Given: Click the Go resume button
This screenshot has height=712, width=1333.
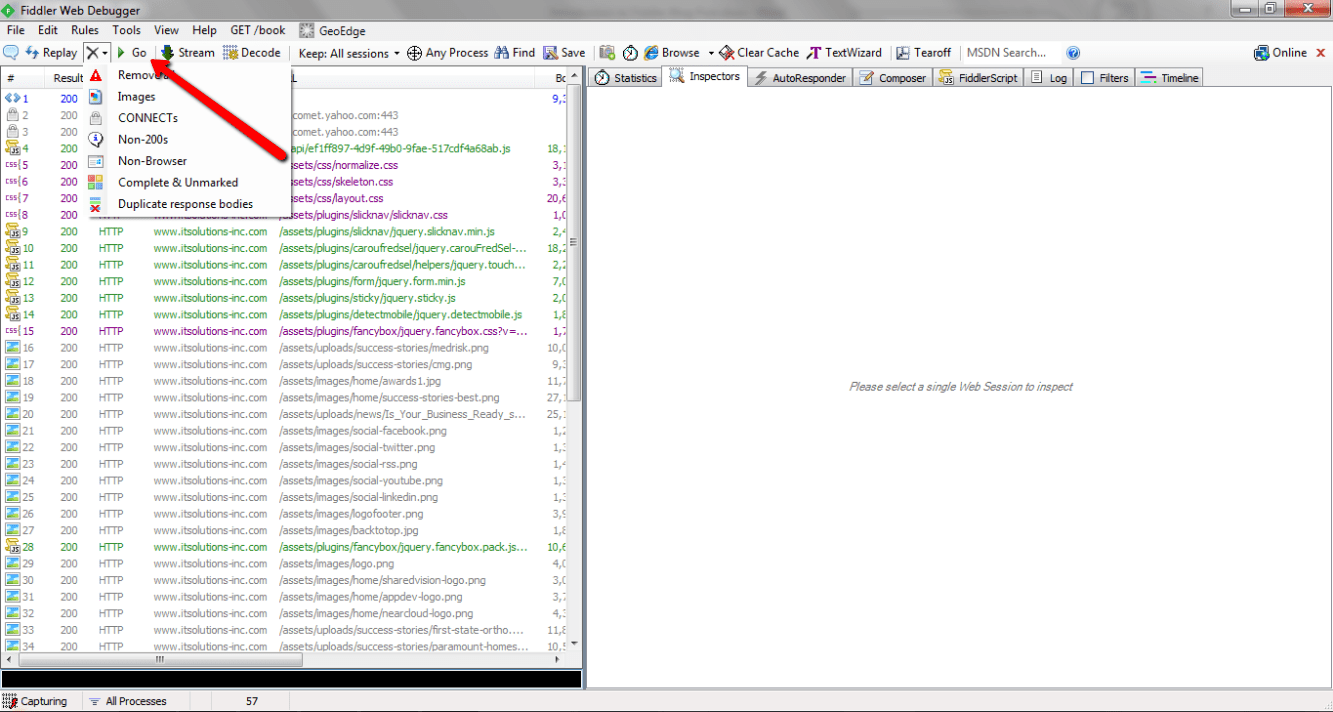Looking at the screenshot, I should (x=132, y=53).
